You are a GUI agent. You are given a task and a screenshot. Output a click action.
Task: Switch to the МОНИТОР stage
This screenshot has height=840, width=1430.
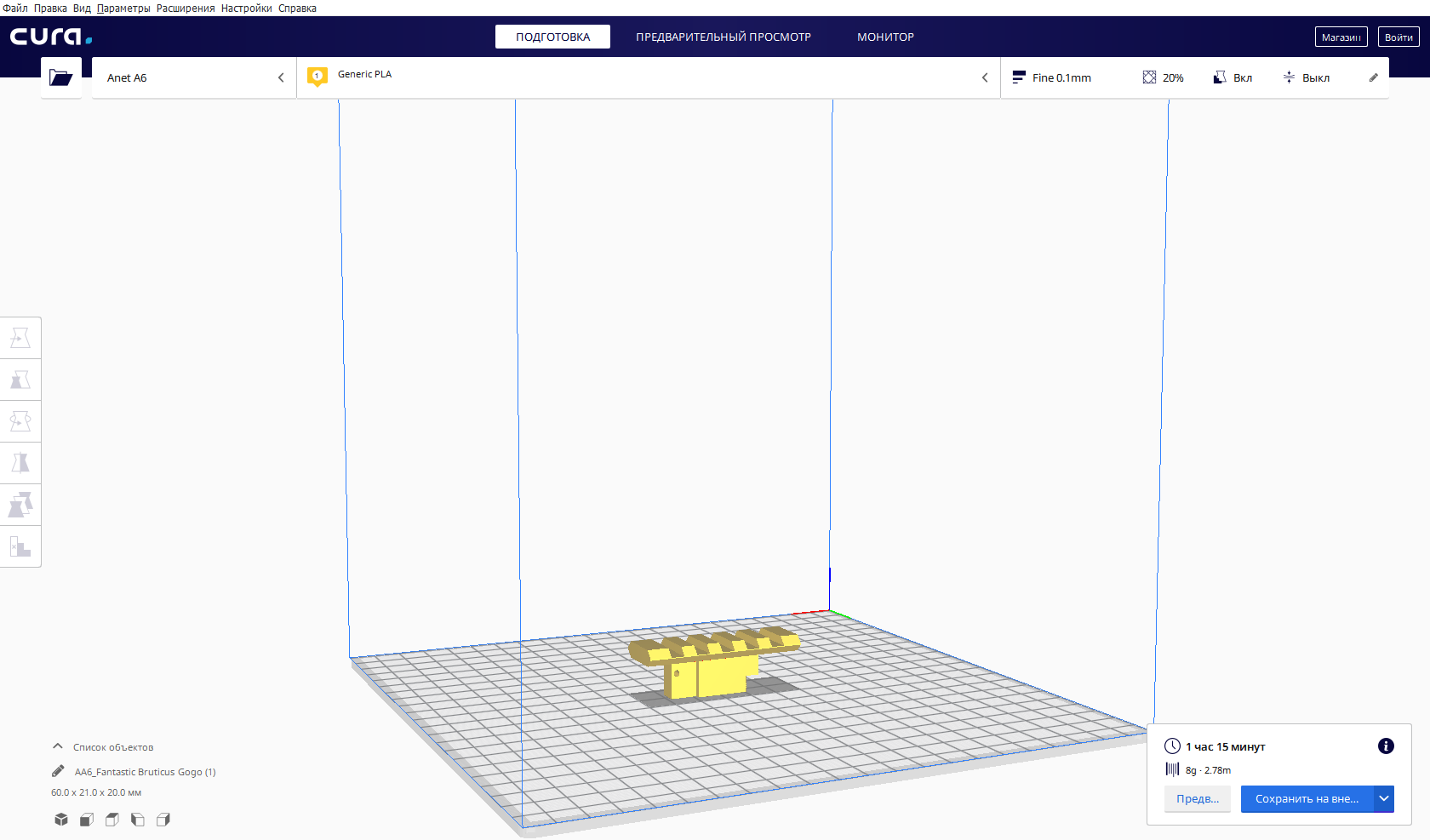point(885,37)
